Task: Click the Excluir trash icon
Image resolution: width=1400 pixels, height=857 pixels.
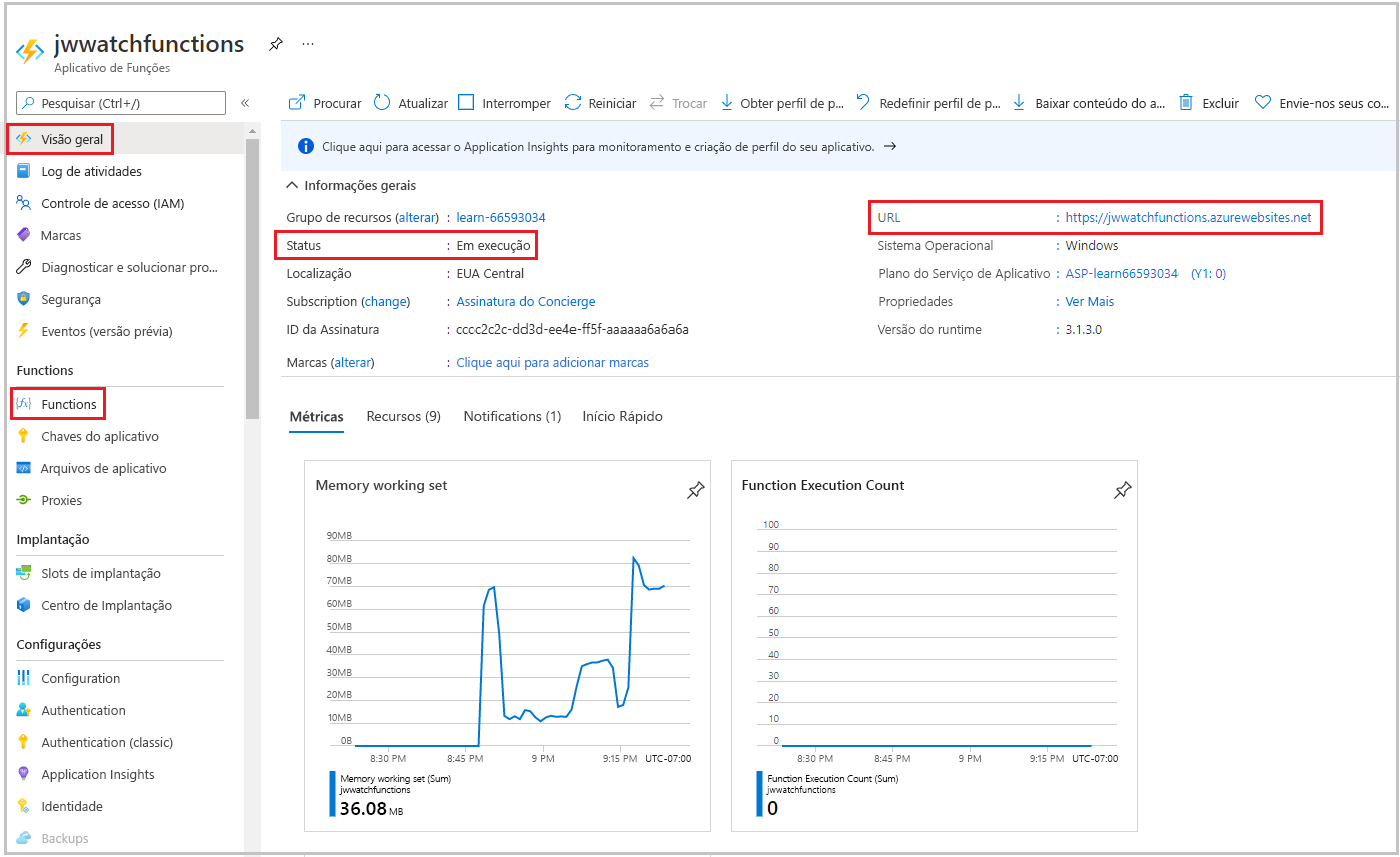Action: (1186, 102)
